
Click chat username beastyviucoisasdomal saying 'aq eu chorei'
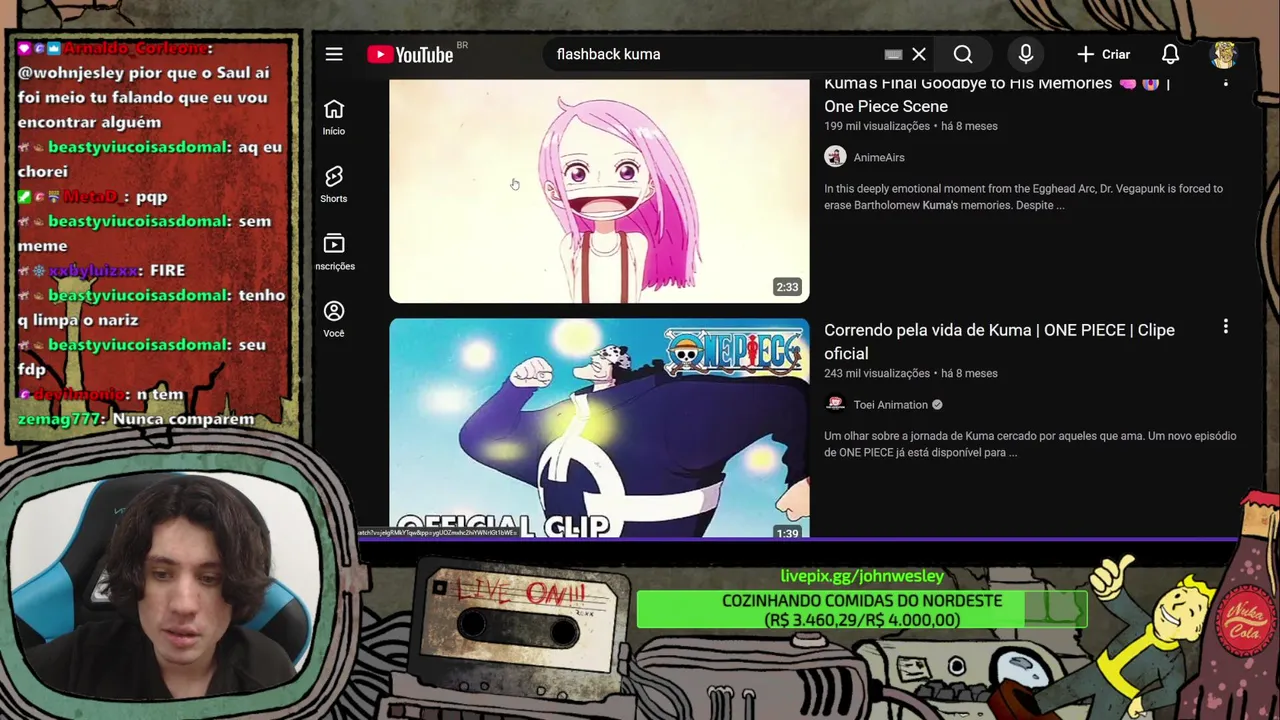[139, 147]
